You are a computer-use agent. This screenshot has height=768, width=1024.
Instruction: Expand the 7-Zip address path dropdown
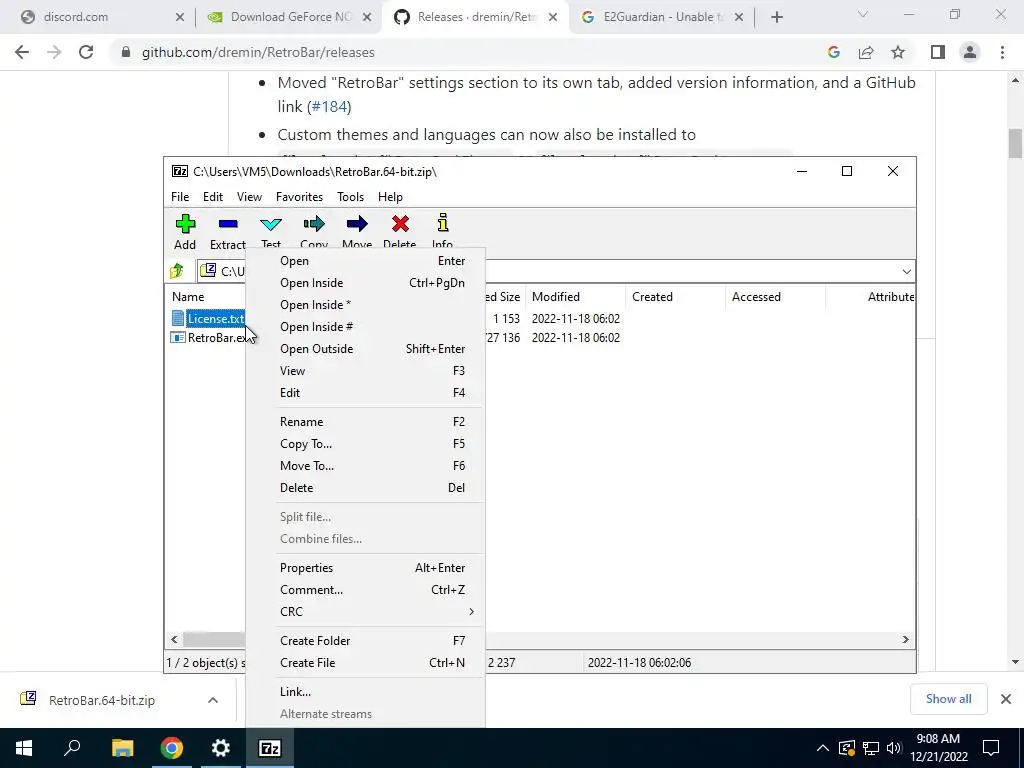(x=906, y=272)
